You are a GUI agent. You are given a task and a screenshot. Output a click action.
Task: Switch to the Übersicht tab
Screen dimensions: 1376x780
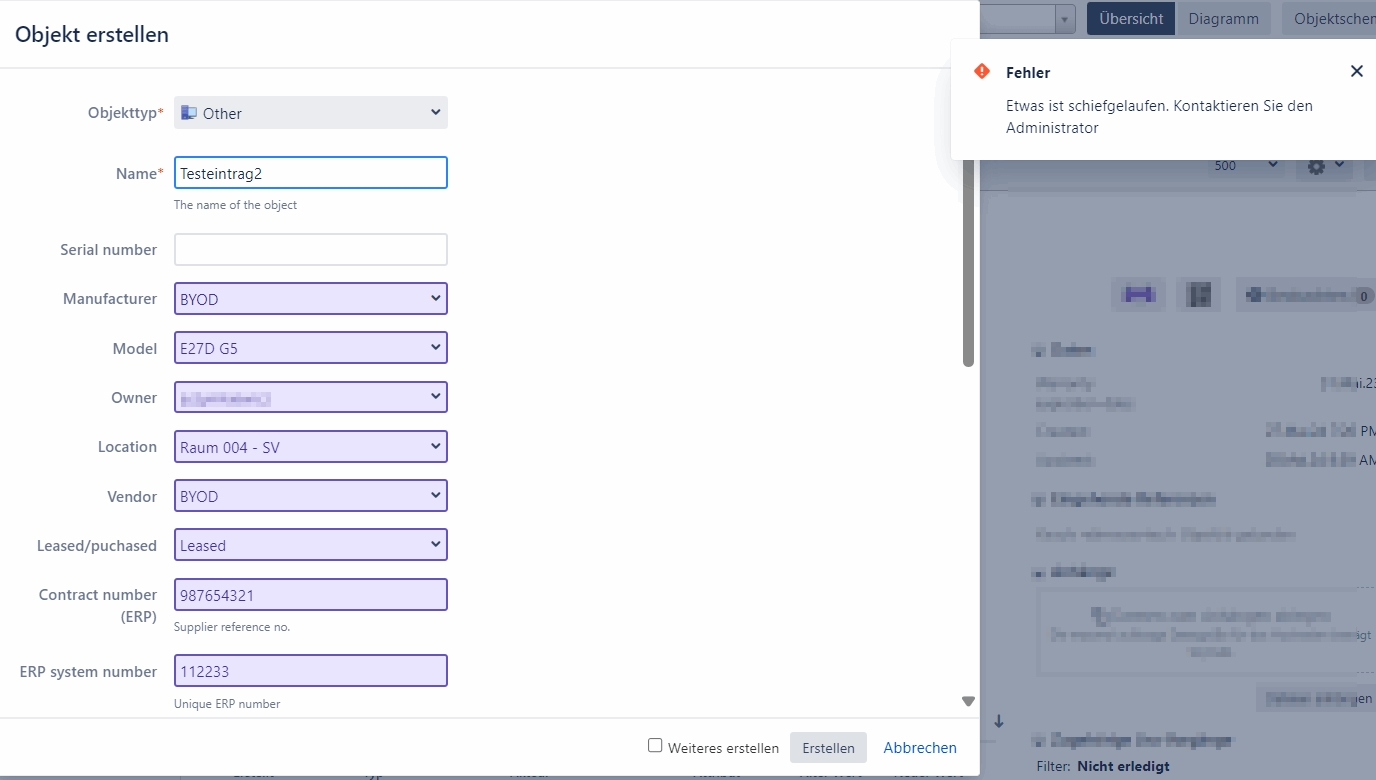click(1131, 18)
